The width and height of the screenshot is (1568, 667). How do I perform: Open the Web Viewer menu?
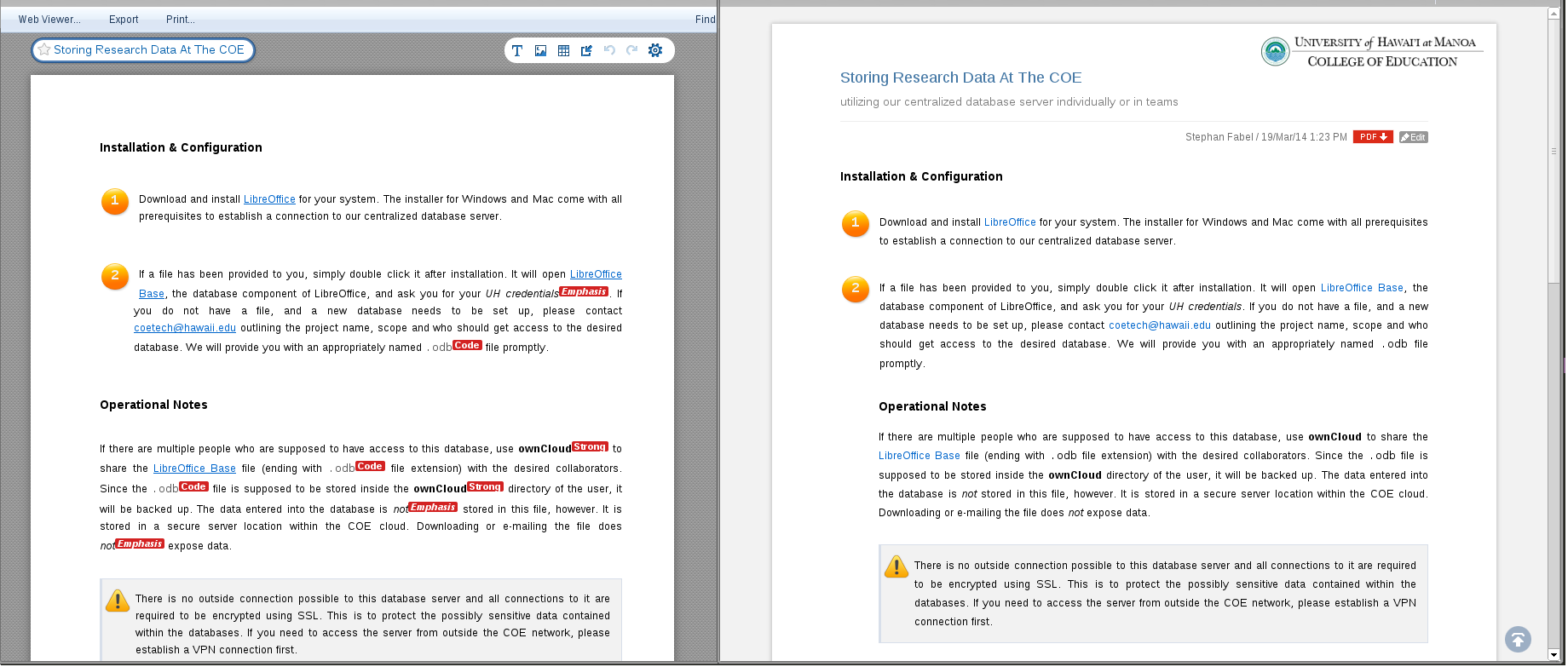pyautogui.click(x=49, y=20)
